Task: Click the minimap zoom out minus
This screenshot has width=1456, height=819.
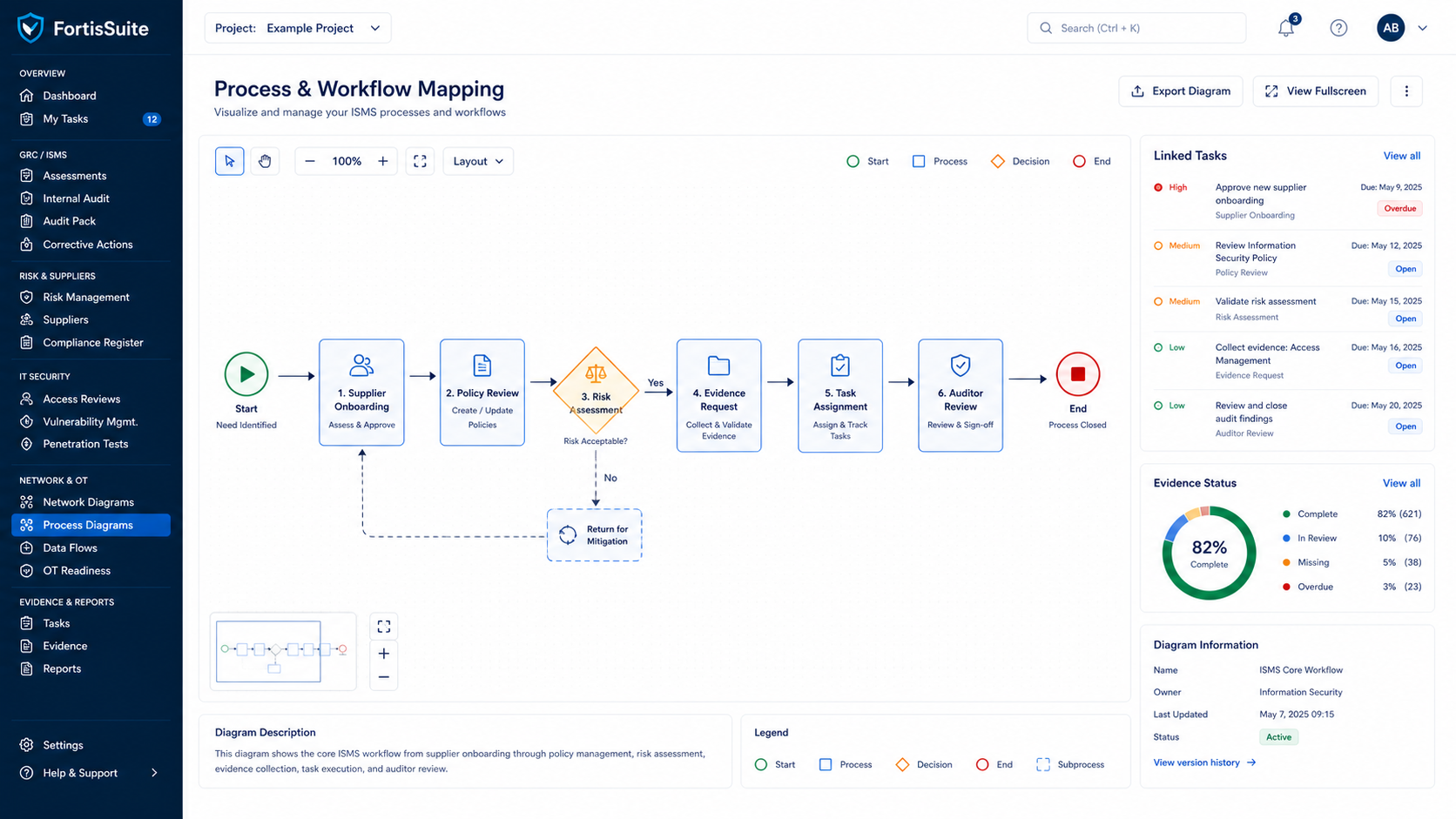Action: tap(384, 677)
